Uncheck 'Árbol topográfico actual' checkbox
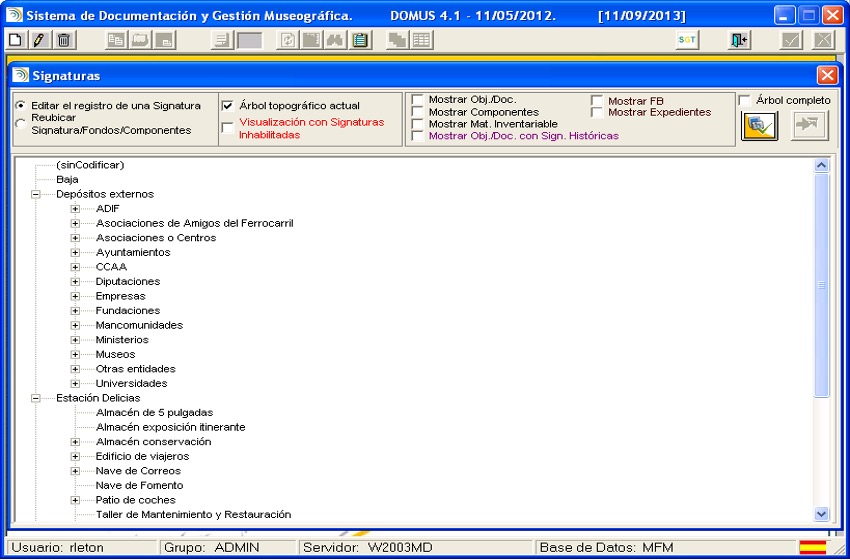This screenshot has height=560, width=850. pyautogui.click(x=228, y=105)
